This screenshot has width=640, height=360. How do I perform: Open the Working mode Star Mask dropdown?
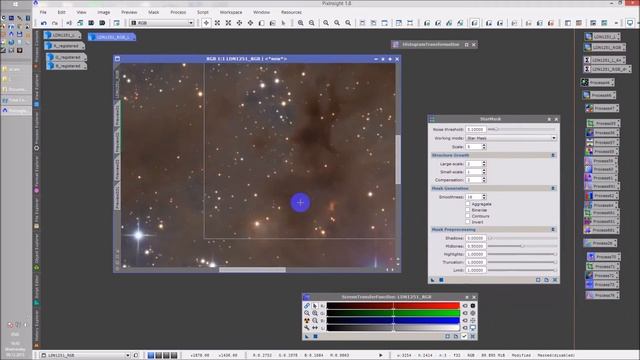[511, 138]
